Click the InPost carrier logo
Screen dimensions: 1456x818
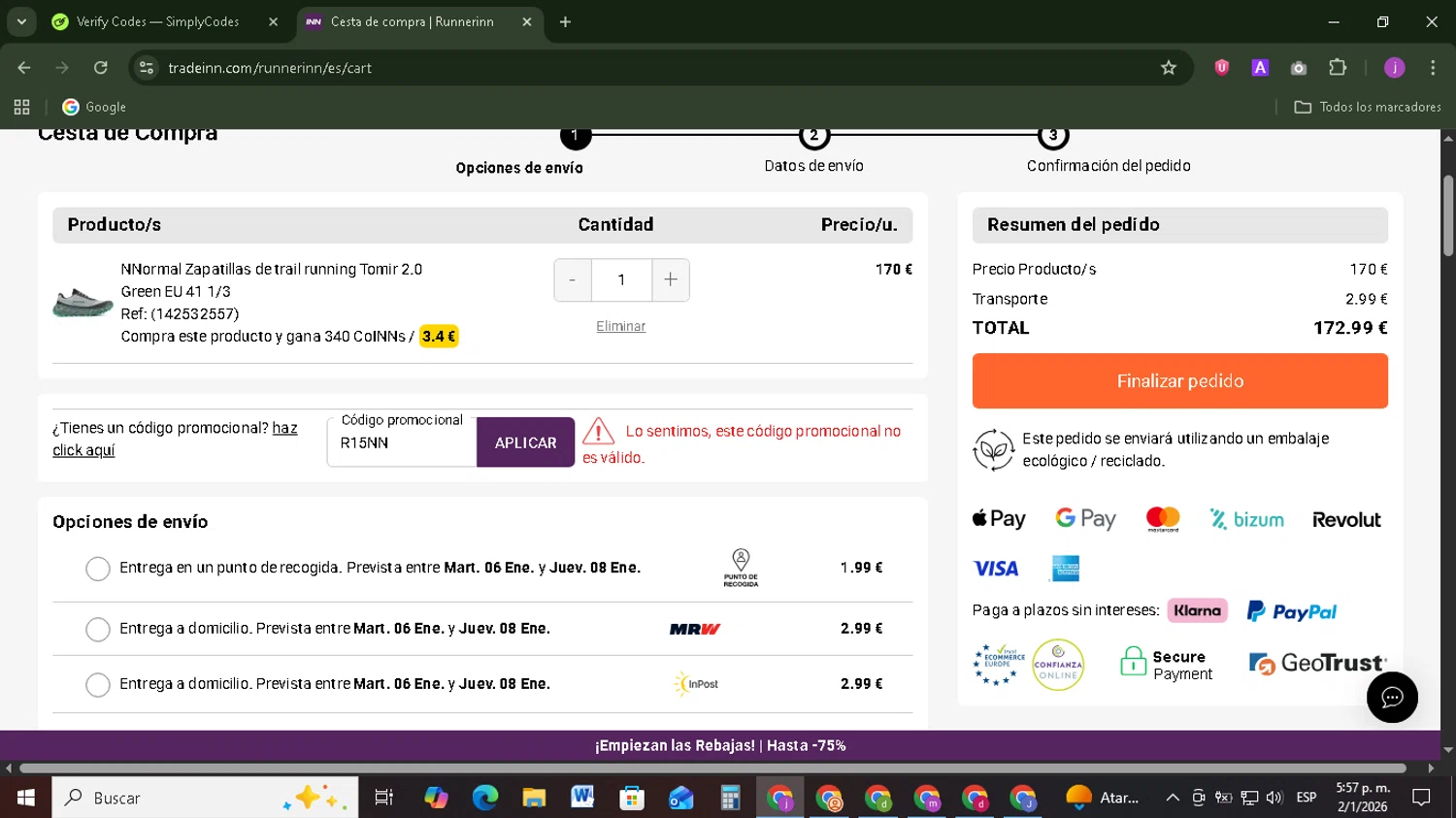[x=696, y=684]
